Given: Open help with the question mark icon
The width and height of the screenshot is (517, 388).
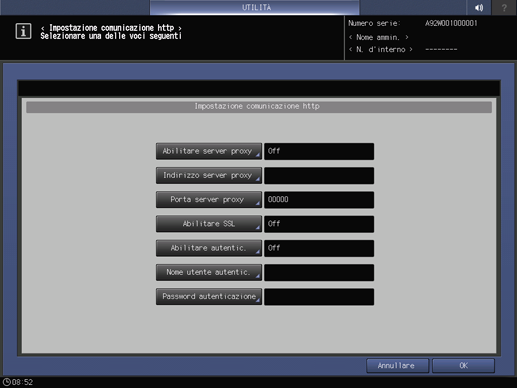Looking at the screenshot, I should tap(504, 7).
